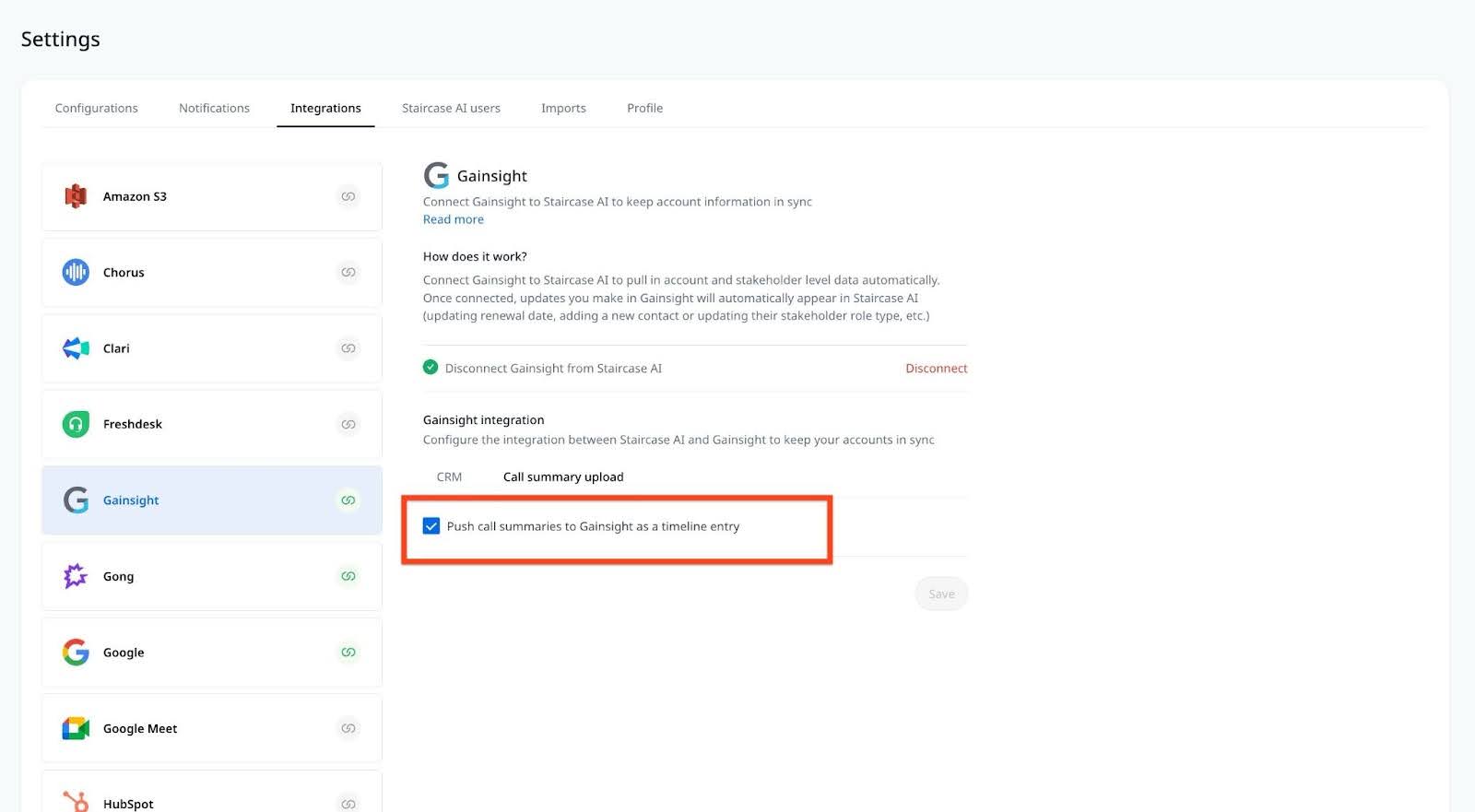Viewport: 1475px width, 812px height.
Task: Click the link status icon for Chorus
Action: (x=348, y=272)
